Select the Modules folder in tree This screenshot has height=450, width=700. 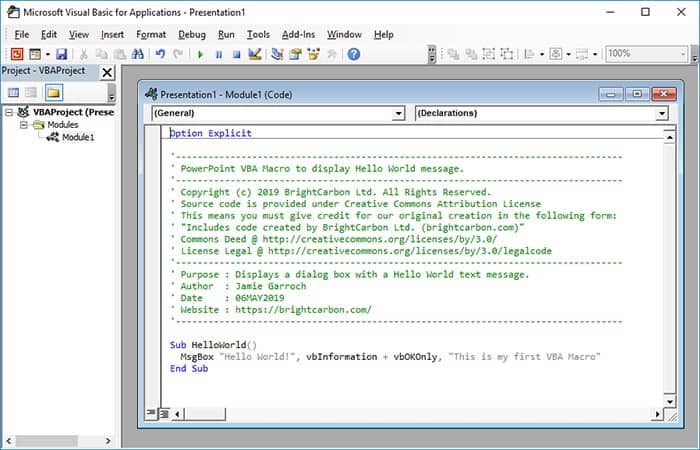click(x=62, y=125)
